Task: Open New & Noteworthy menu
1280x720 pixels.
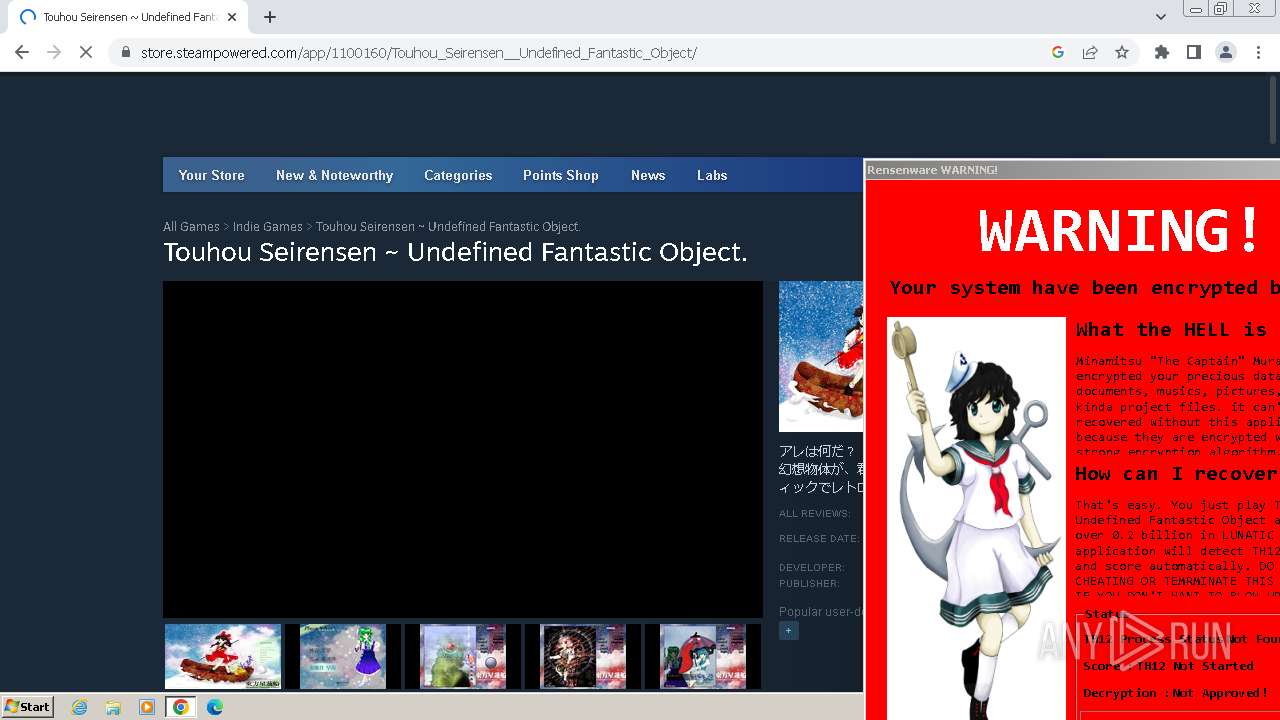Action: click(x=334, y=175)
